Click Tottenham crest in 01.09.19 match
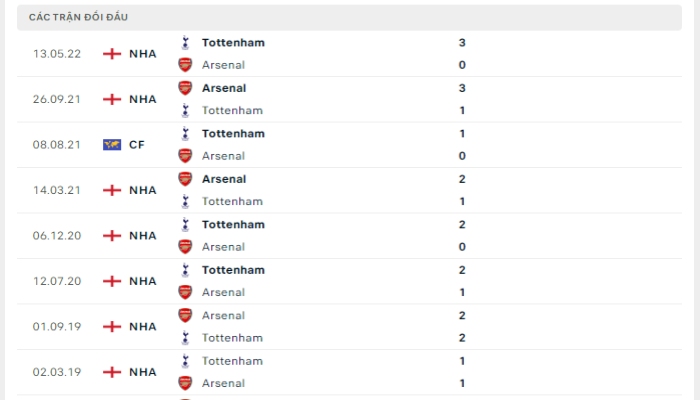This screenshot has width=700, height=400. click(x=185, y=338)
